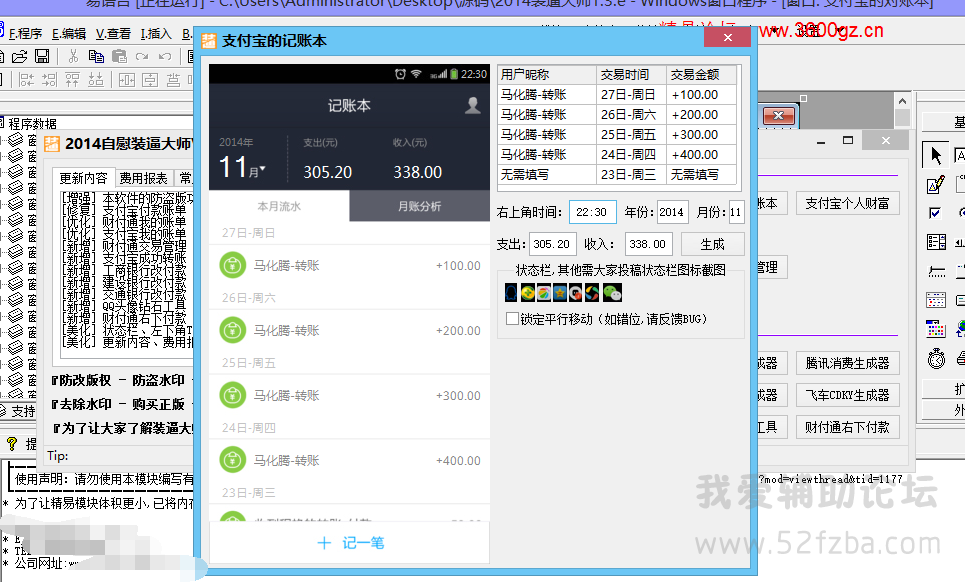Screen dimensions: 965x582
Task: Toggle the 锁定平行移动 checkbox
Action: point(512,319)
